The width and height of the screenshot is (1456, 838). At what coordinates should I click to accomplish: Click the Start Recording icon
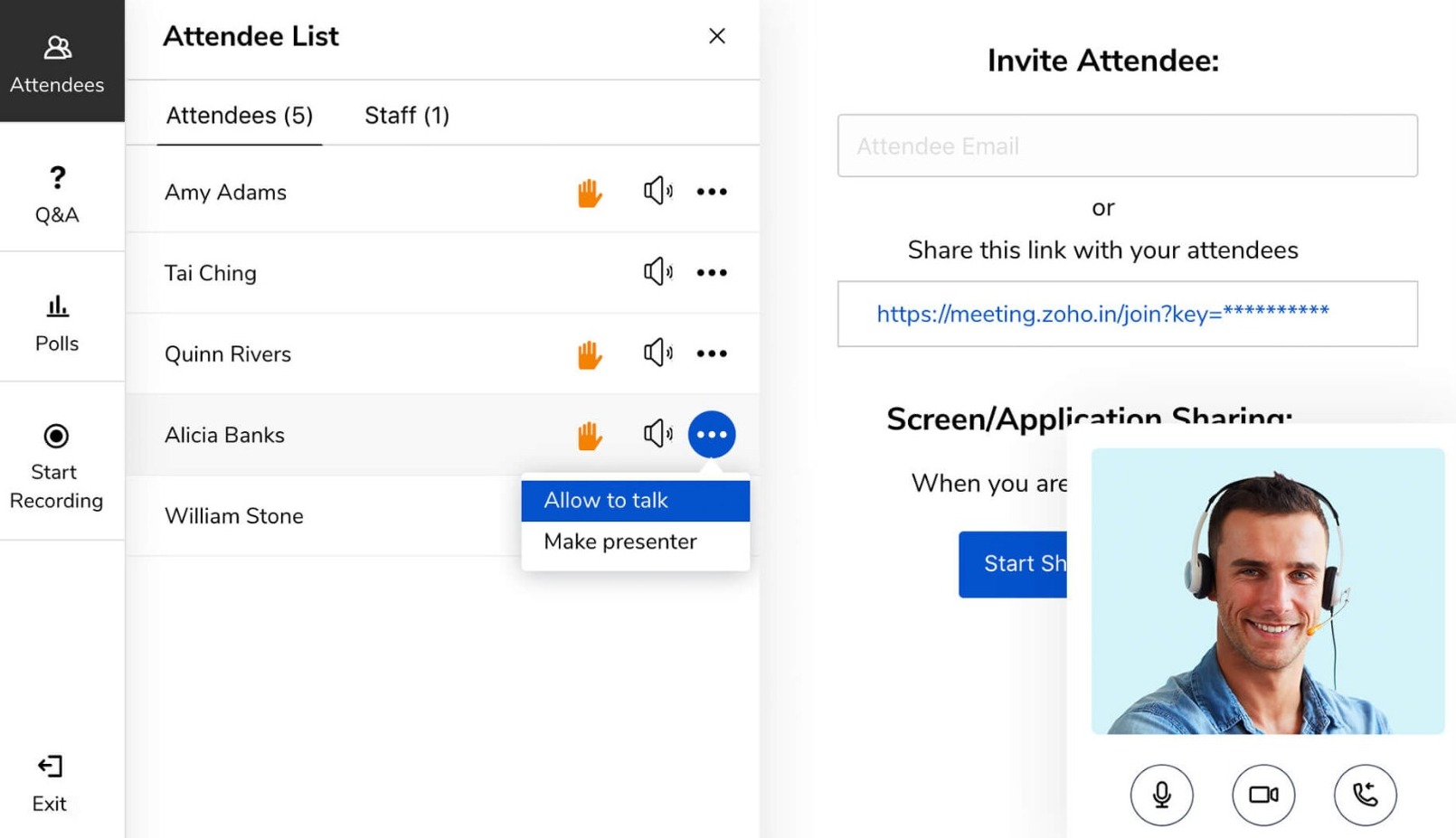click(56, 437)
